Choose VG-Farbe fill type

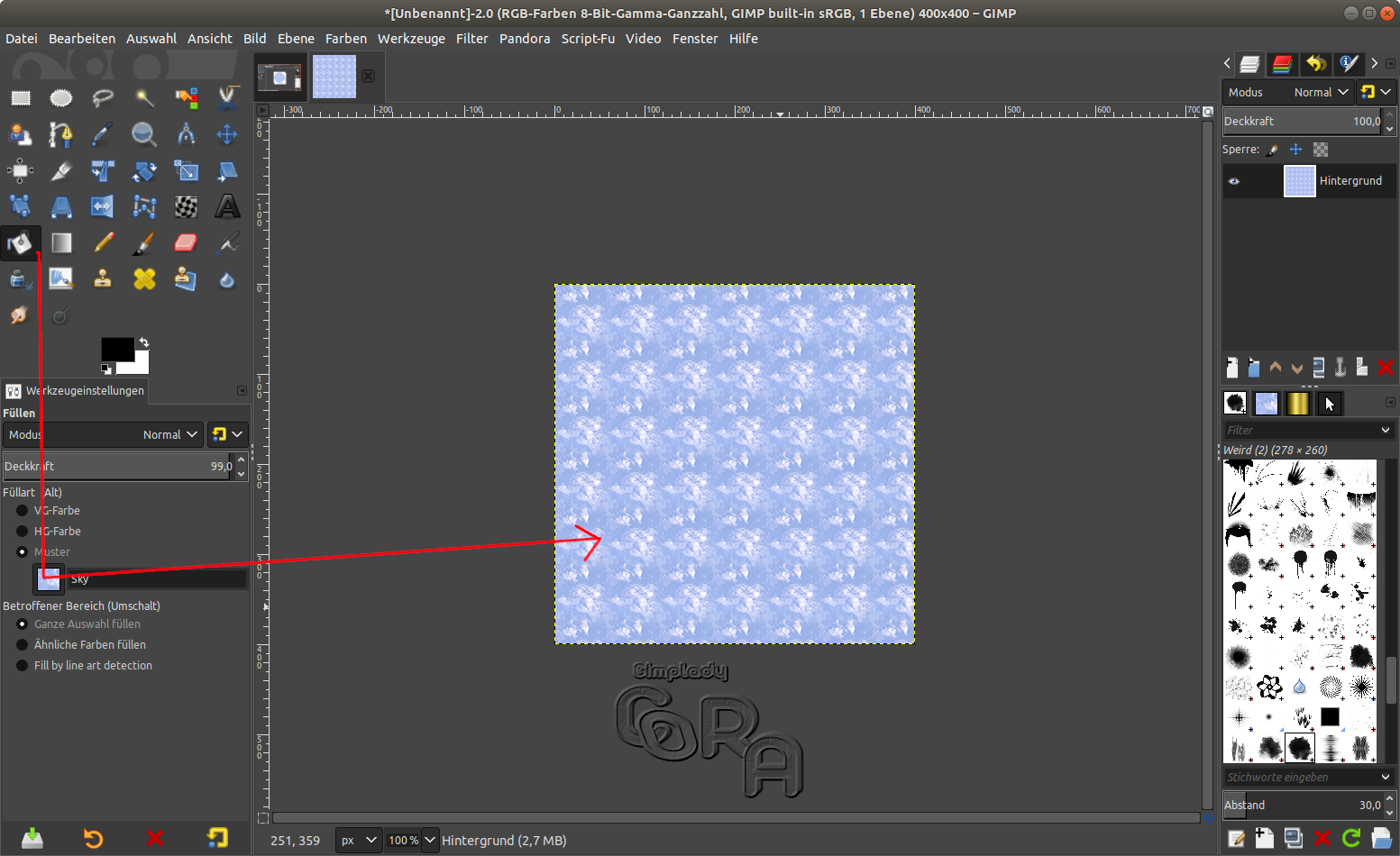click(x=23, y=510)
